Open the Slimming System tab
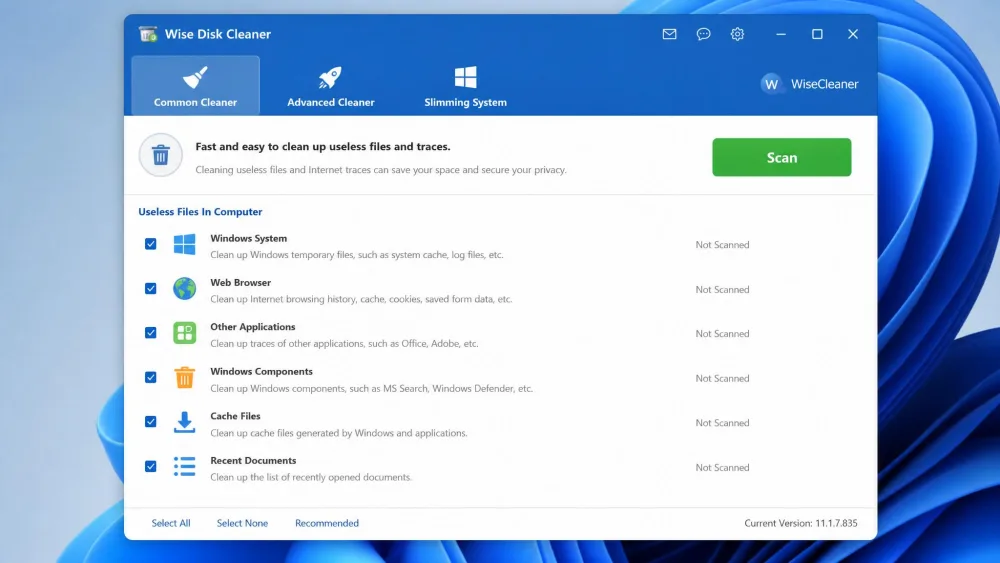Screen dimensions: 1000x563 coord(466,85)
